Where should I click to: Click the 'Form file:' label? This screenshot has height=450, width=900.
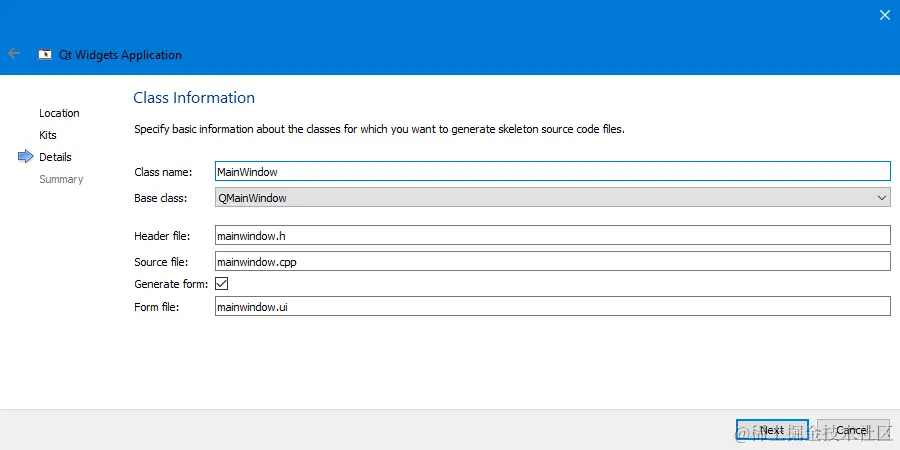click(x=157, y=307)
